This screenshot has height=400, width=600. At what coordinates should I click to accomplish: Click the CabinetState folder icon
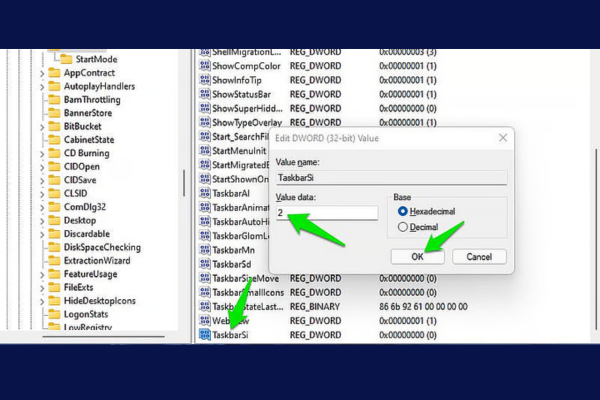click(x=54, y=140)
